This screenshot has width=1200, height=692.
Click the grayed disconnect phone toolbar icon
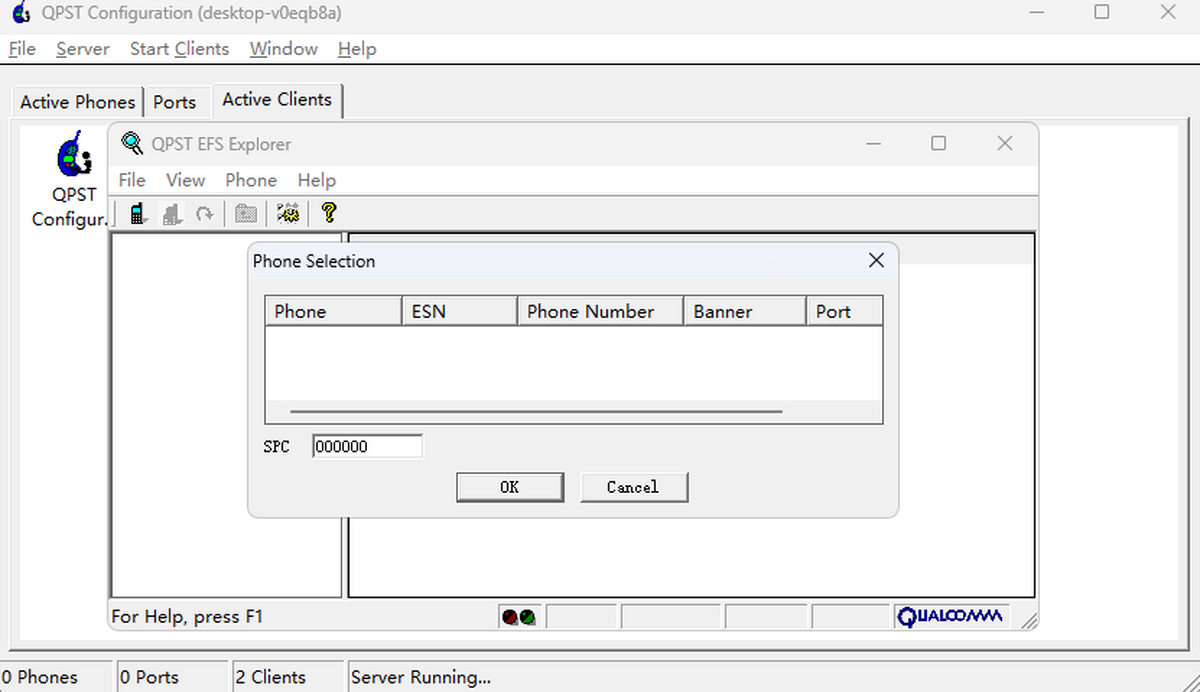[172, 213]
